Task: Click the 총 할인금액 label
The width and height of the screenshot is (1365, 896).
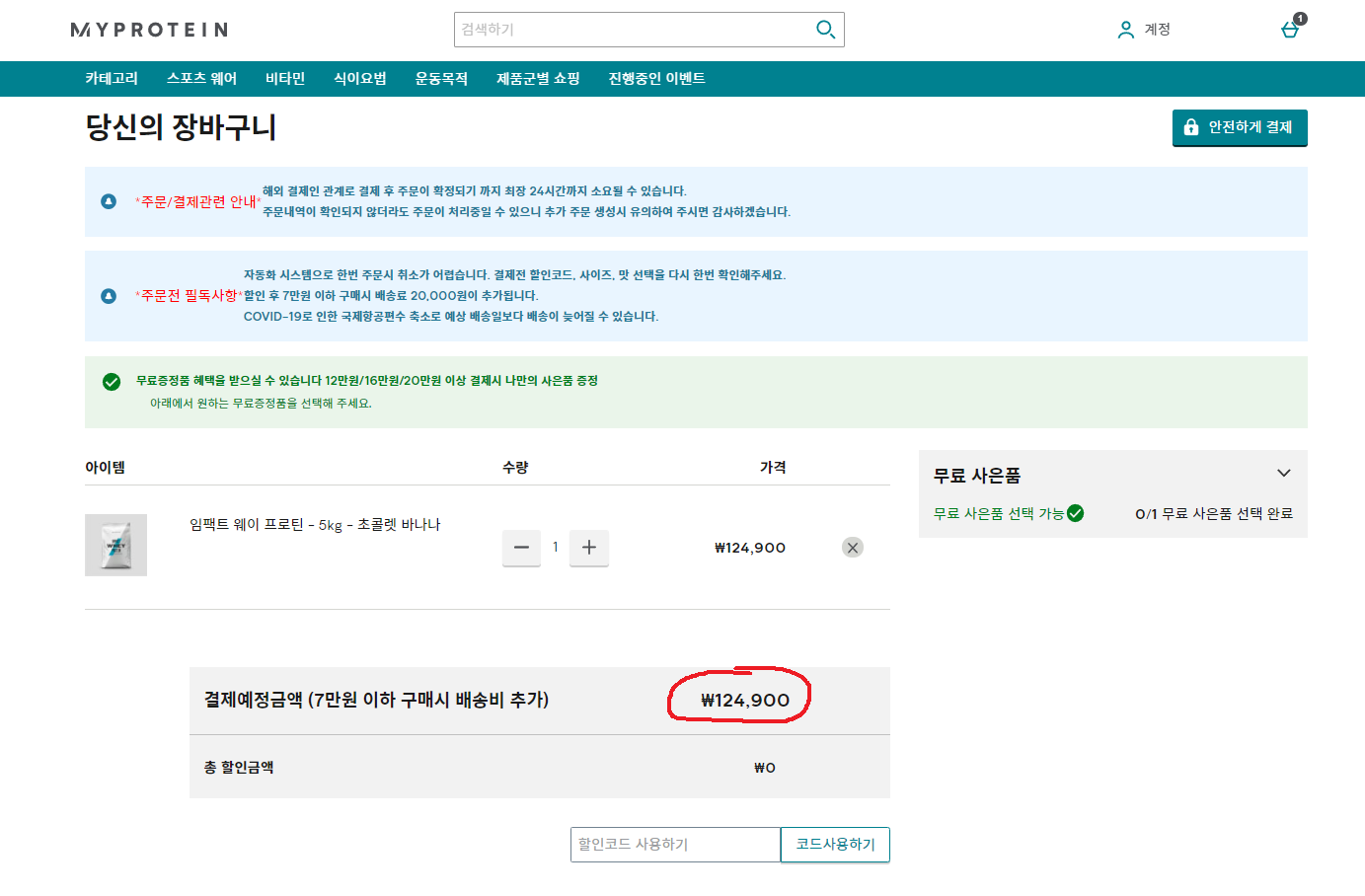Action: point(239,767)
